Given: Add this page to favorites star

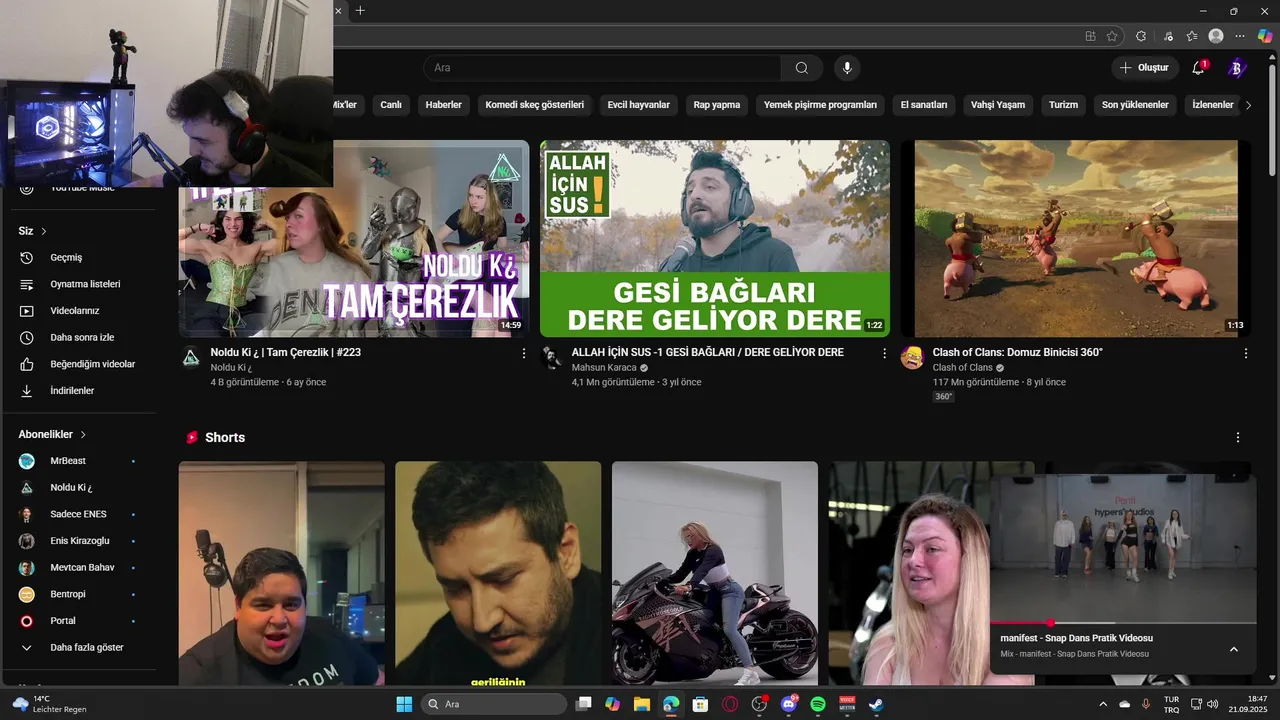Looking at the screenshot, I should (x=1112, y=36).
